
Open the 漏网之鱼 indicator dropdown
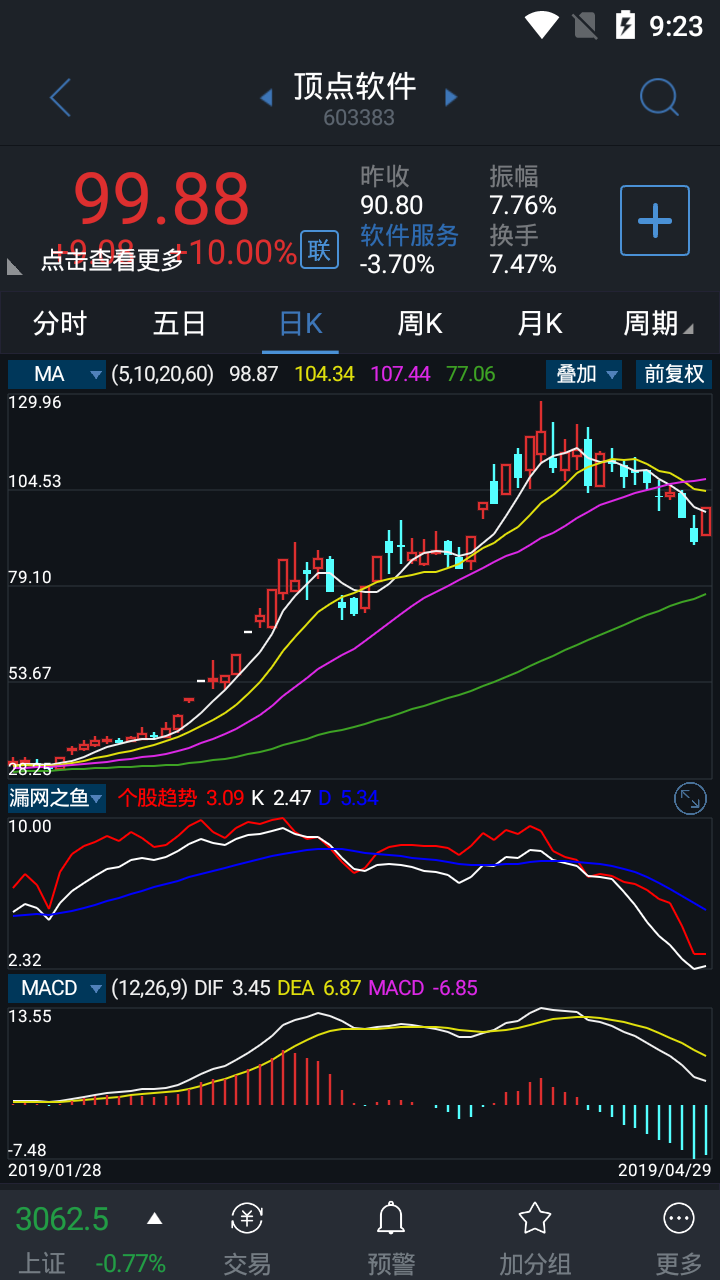click(57, 798)
